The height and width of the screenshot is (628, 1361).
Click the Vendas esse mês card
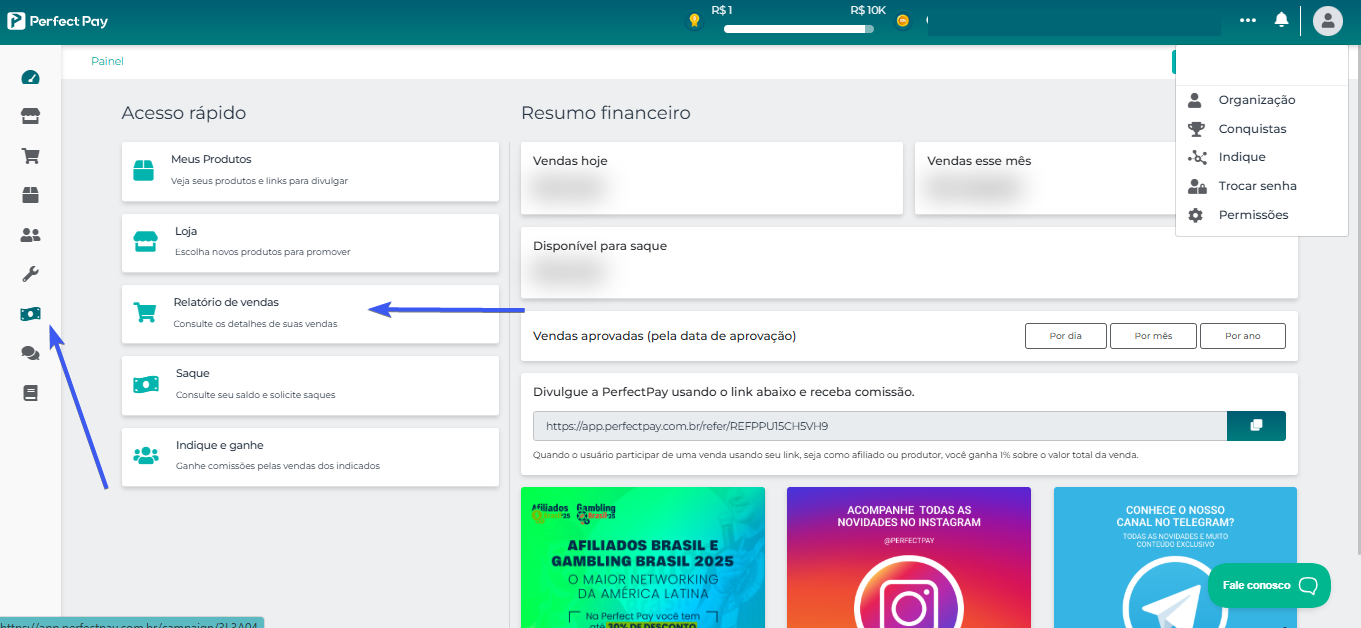click(1045, 178)
